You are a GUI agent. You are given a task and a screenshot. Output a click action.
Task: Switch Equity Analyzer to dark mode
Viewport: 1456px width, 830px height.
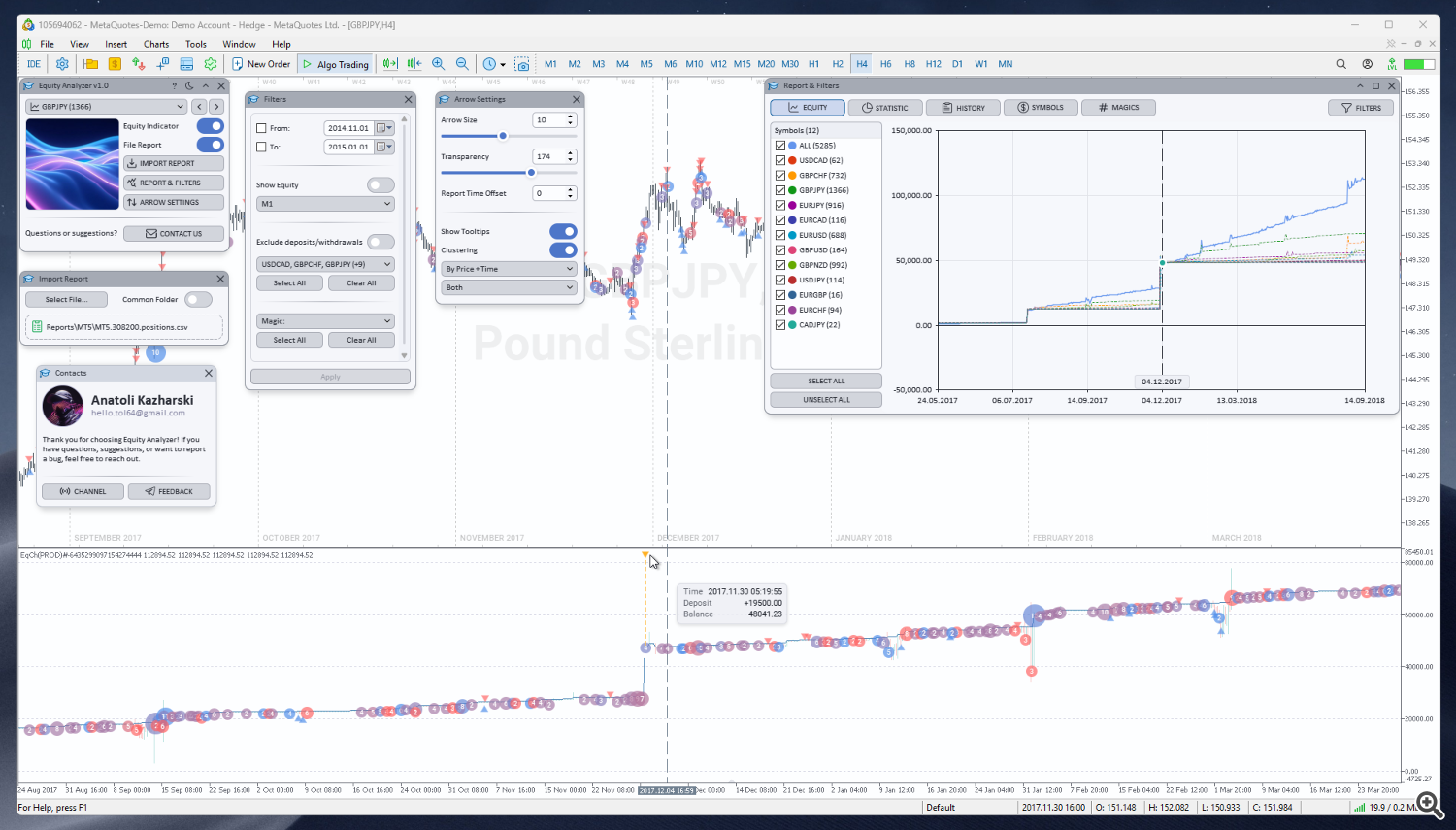pos(190,85)
